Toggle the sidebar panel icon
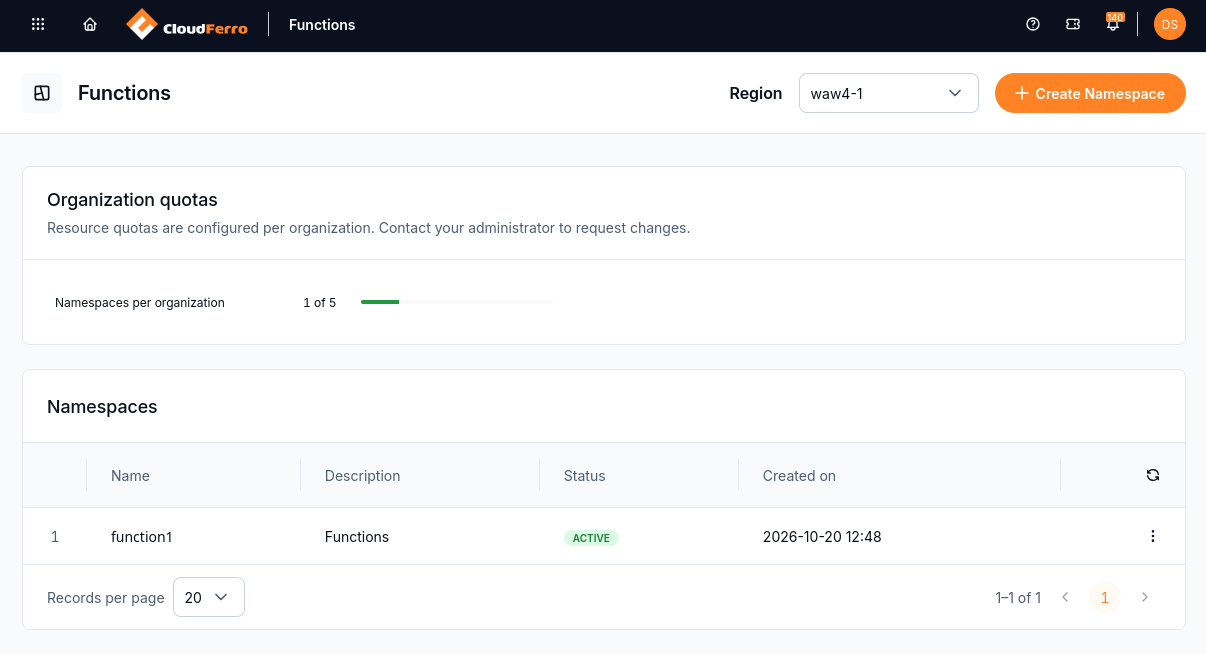Image resolution: width=1206 pixels, height=654 pixels. click(x=42, y=93)
